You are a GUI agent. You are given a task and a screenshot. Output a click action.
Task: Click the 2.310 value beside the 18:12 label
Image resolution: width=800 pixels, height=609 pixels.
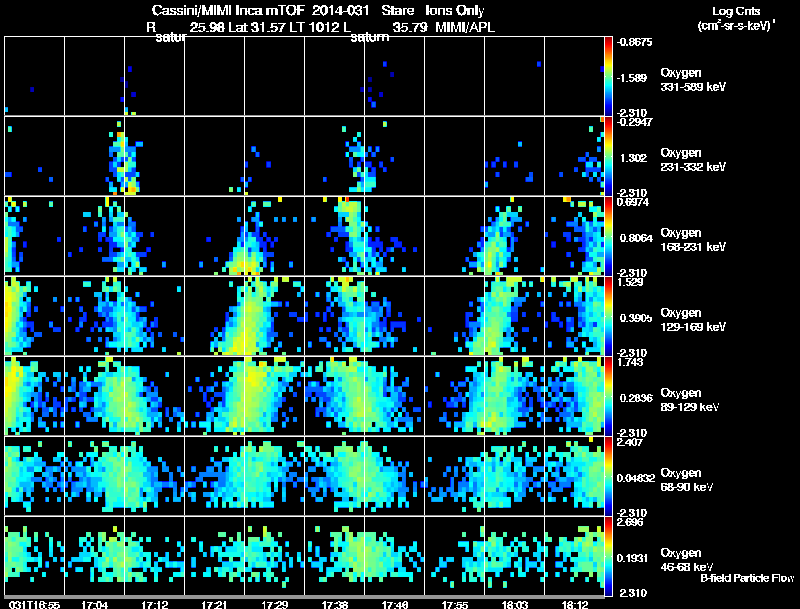633,593
